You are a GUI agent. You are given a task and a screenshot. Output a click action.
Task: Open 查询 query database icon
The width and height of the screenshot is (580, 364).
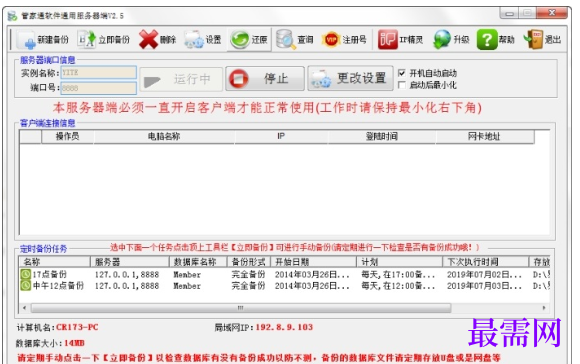tap(286, 40)
